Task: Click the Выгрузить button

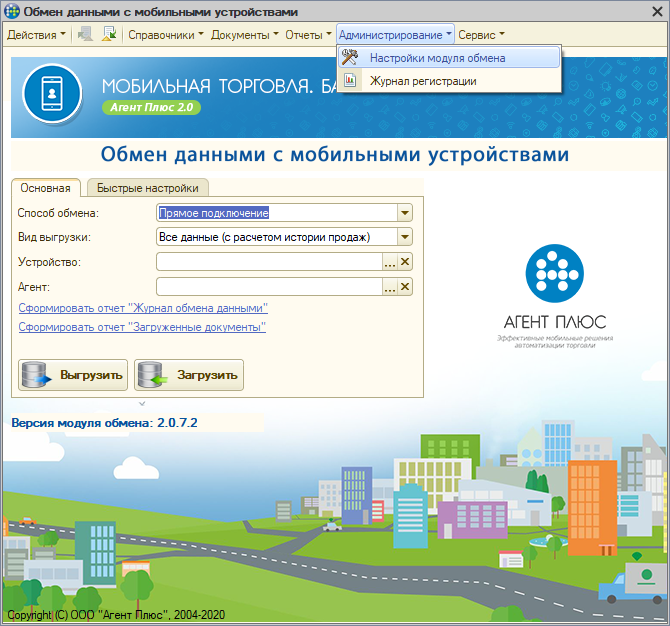Action: pyautogui.click(x=73, y=375)
